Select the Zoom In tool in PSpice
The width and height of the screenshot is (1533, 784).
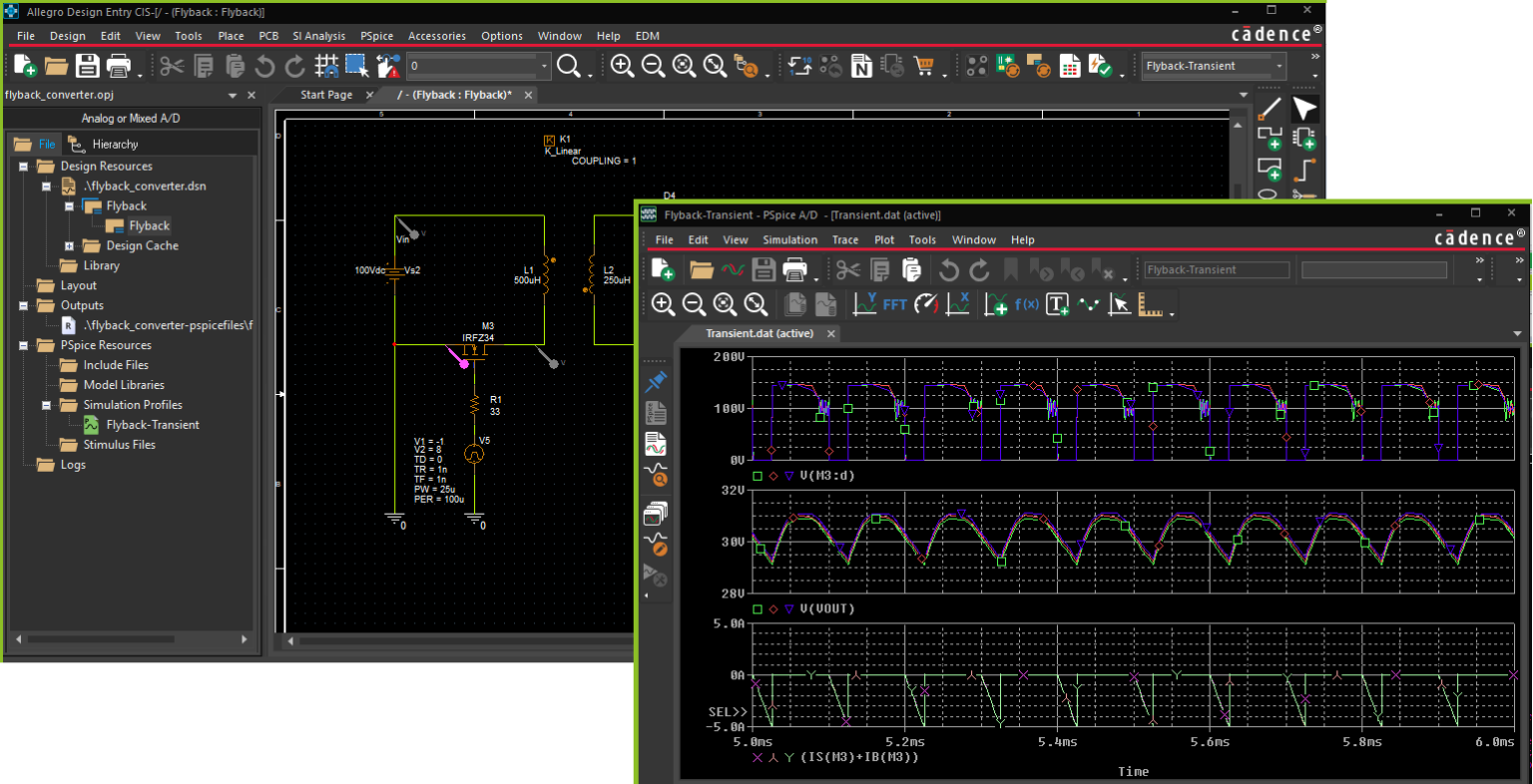coord(663,304)
